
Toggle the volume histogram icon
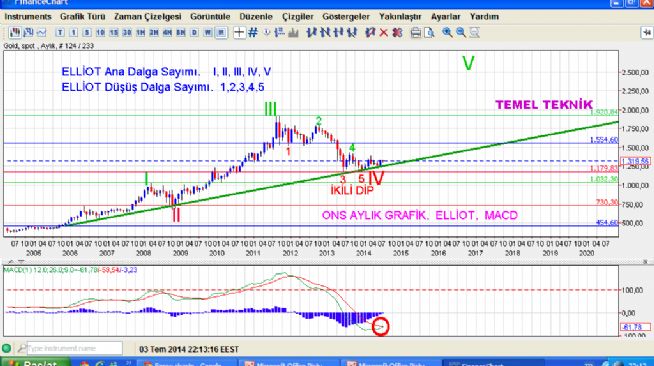coord(293,33)
